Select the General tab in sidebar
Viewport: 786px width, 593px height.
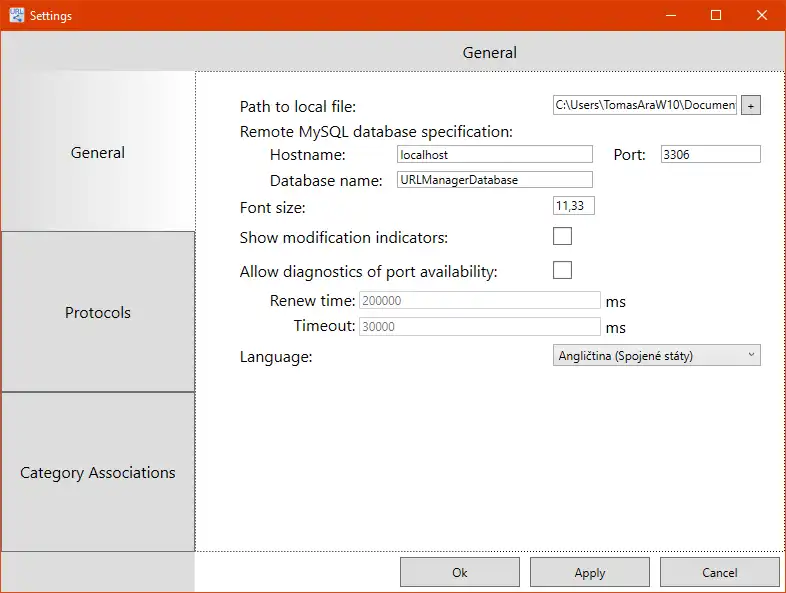98,151
